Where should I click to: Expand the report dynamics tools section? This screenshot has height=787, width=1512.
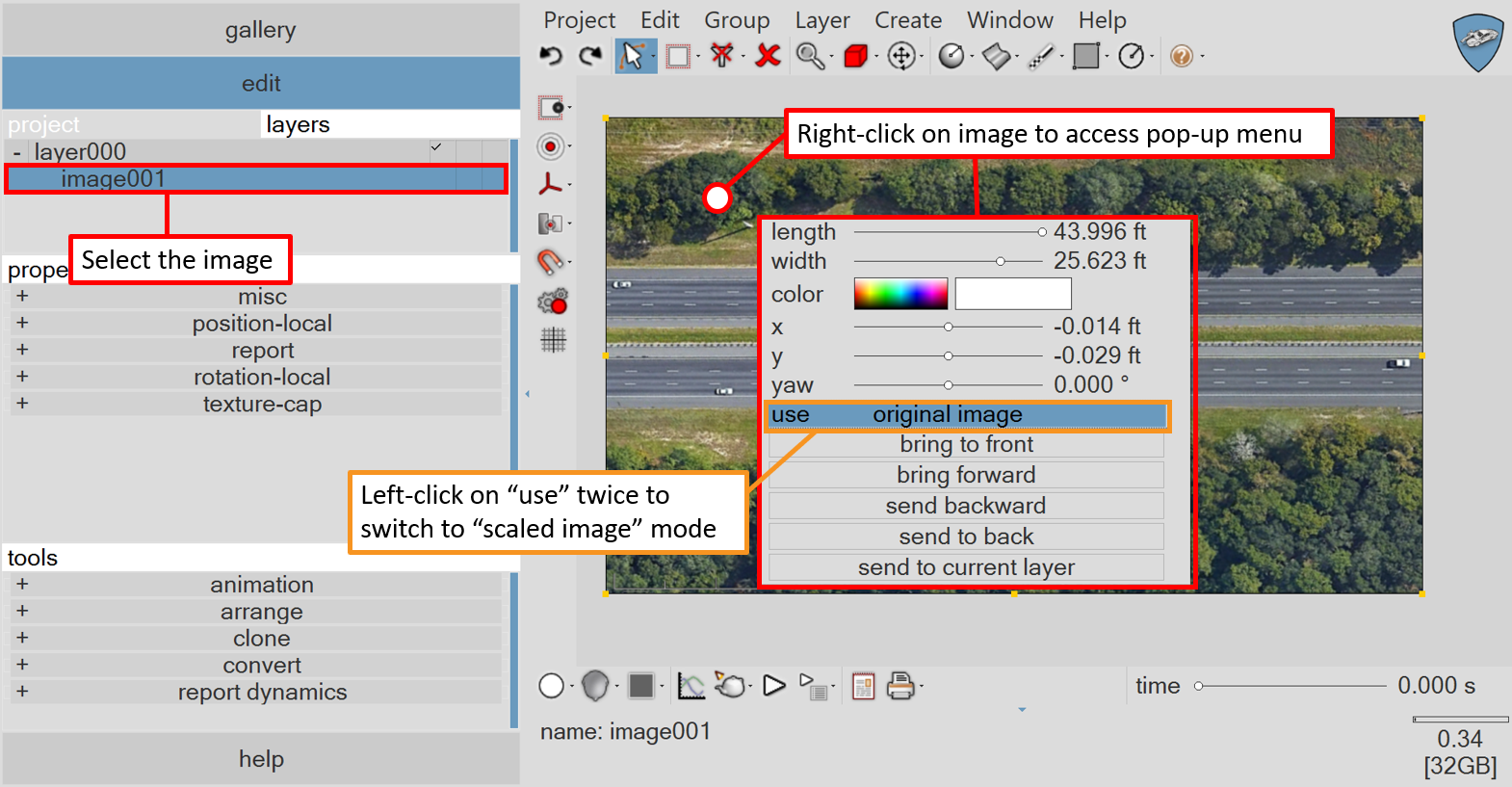point(22,692)
